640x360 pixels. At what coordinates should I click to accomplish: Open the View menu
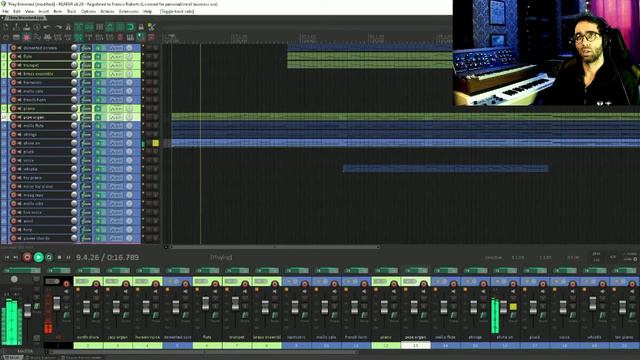[29, 11]
